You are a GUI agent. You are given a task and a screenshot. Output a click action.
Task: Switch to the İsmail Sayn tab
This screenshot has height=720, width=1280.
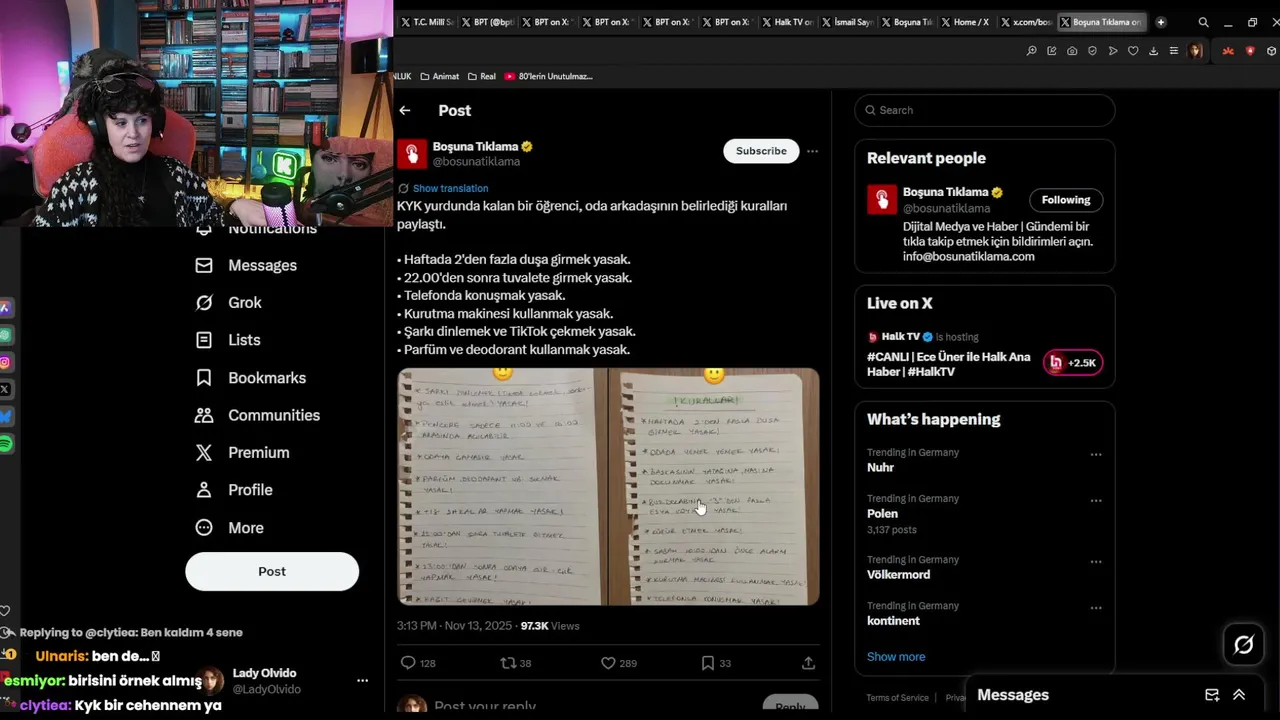[848, 22]
